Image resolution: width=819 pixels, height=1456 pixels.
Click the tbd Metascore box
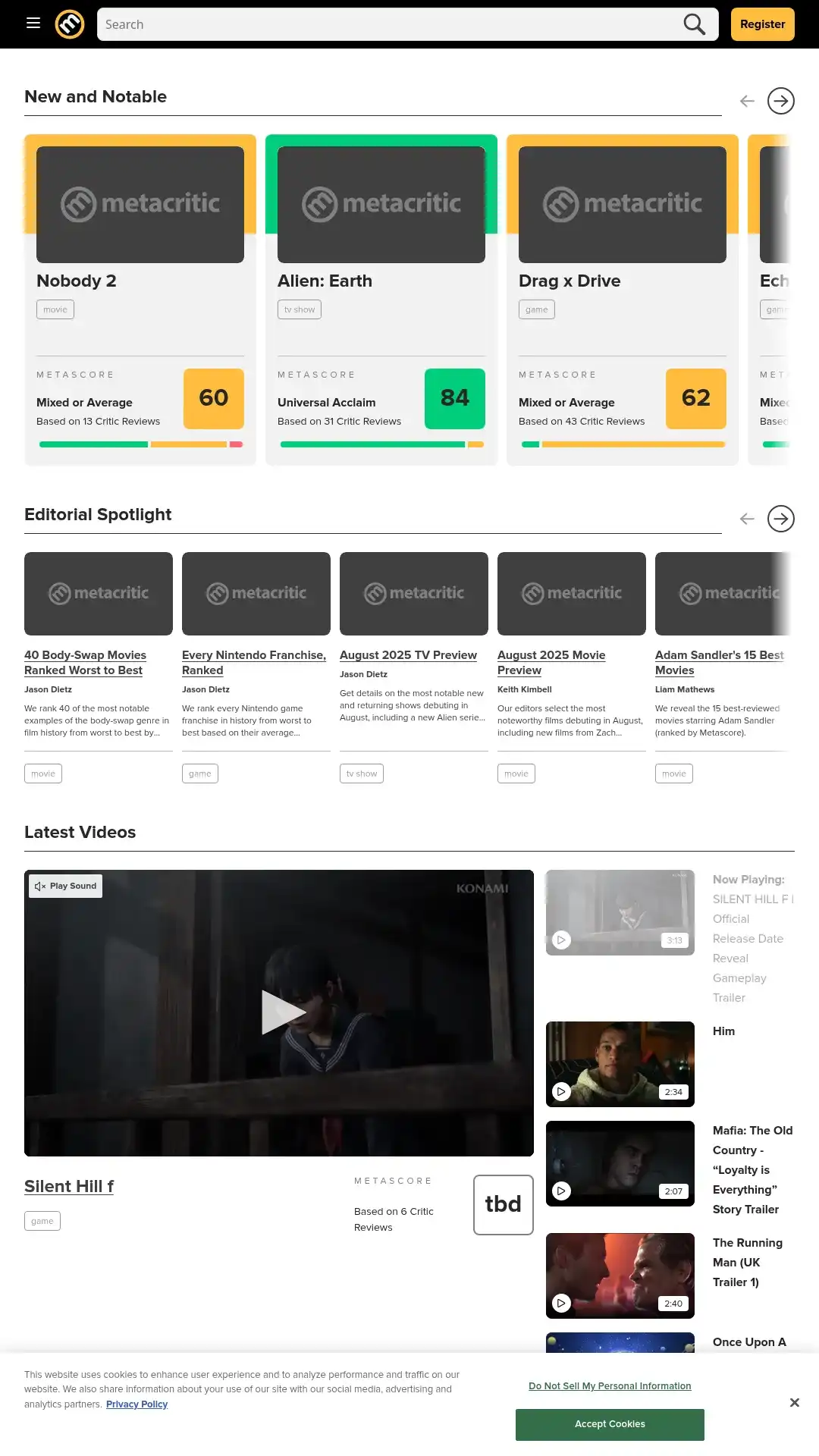coord(504,1205)
